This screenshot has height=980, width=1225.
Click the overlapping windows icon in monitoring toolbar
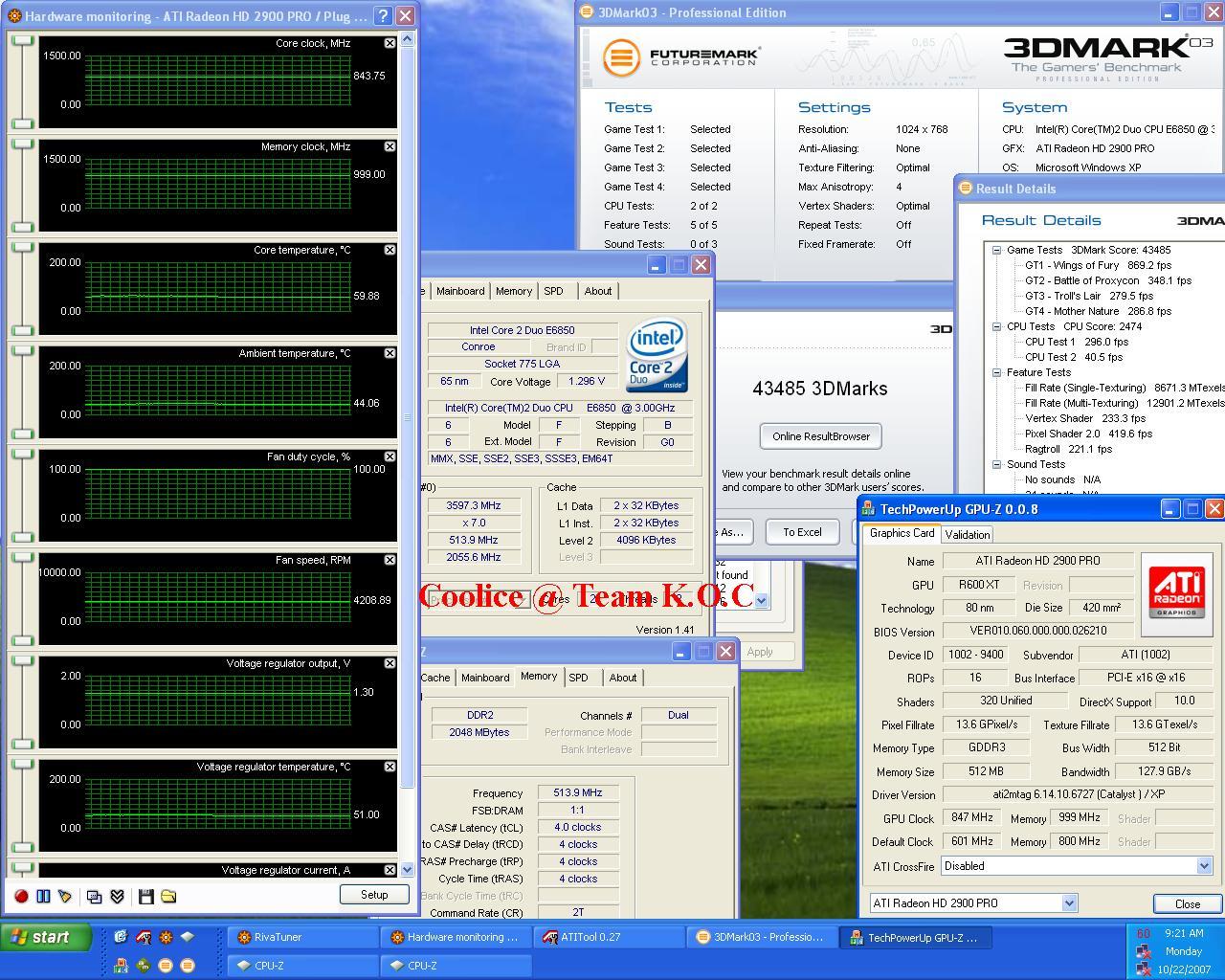click(95, 896)
